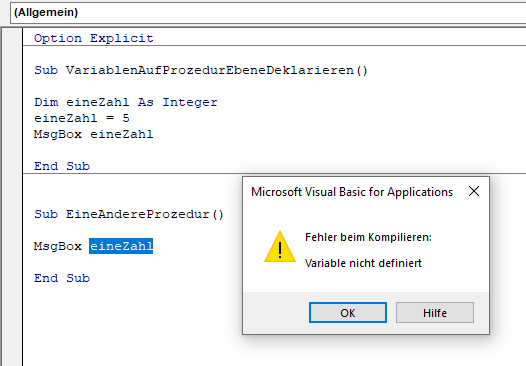Place cursor on the Option Explicit line

pyautogui.click(x=94, y=38)
